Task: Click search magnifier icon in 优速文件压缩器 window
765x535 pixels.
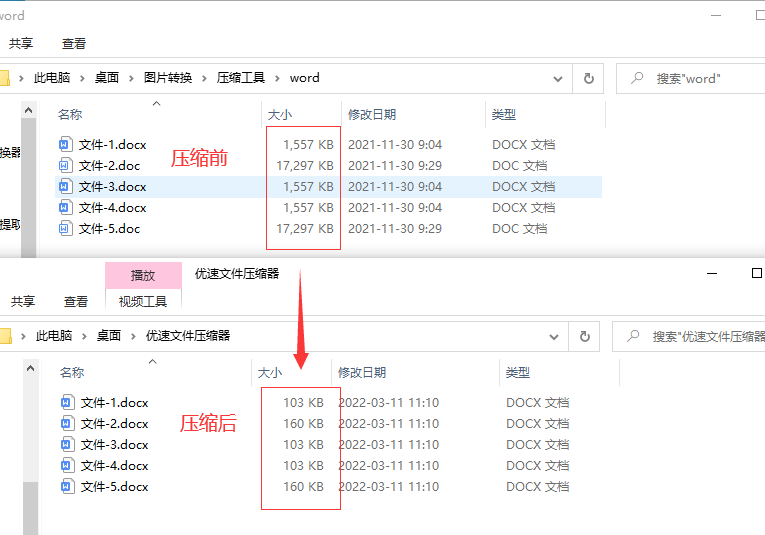Action: 633,336
